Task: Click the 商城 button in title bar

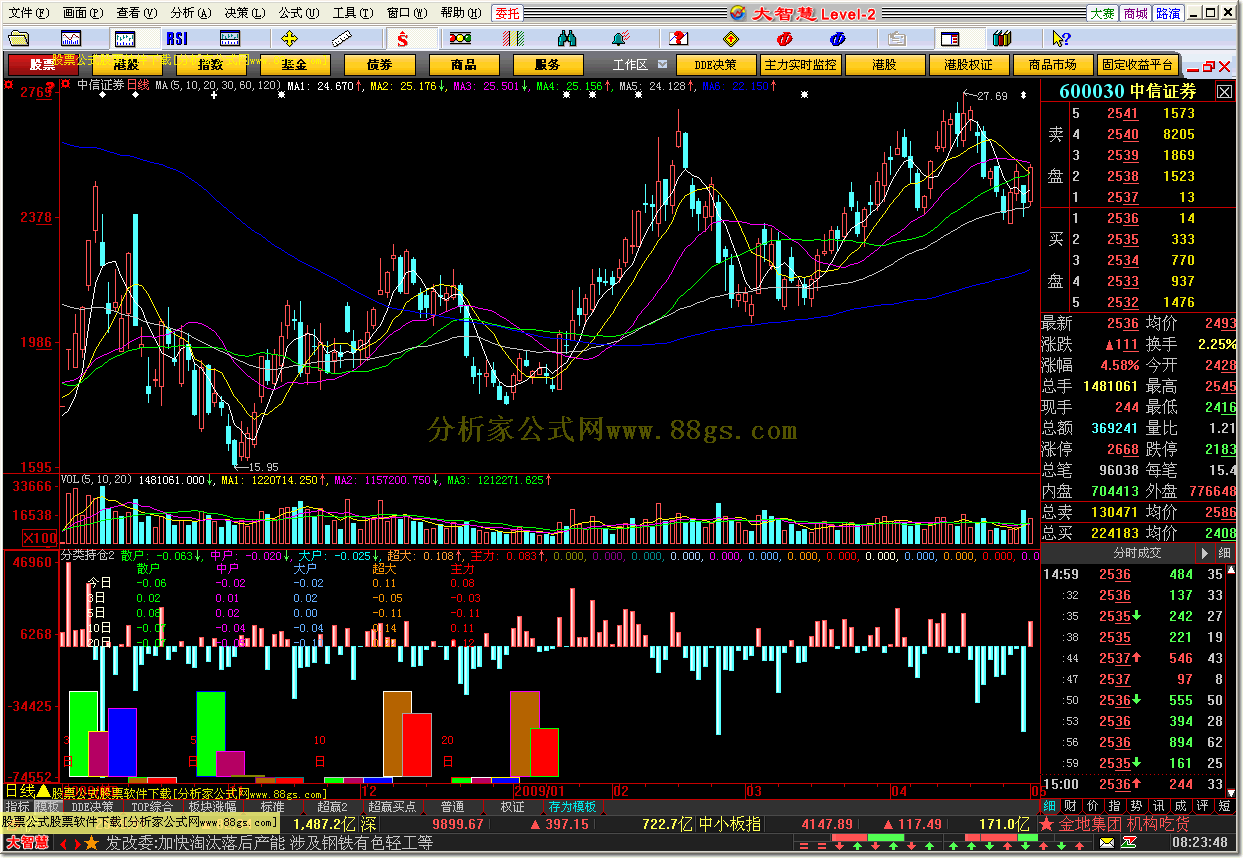Action: [1135, 13]
